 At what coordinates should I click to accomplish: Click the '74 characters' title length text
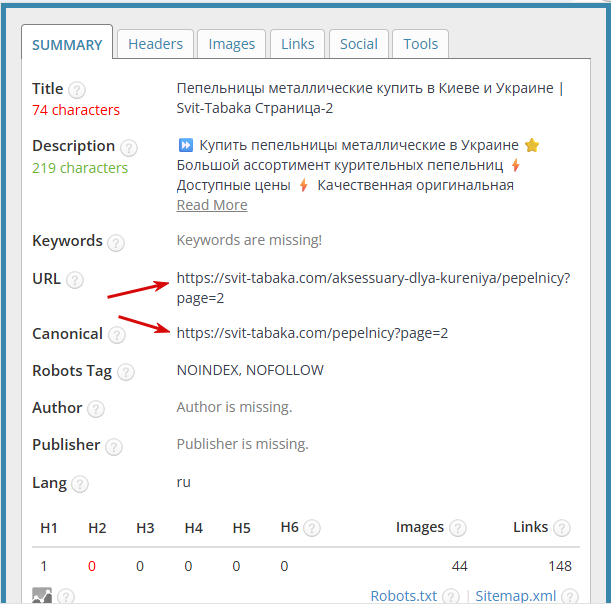pyautogui.click(x=76, y=110)
